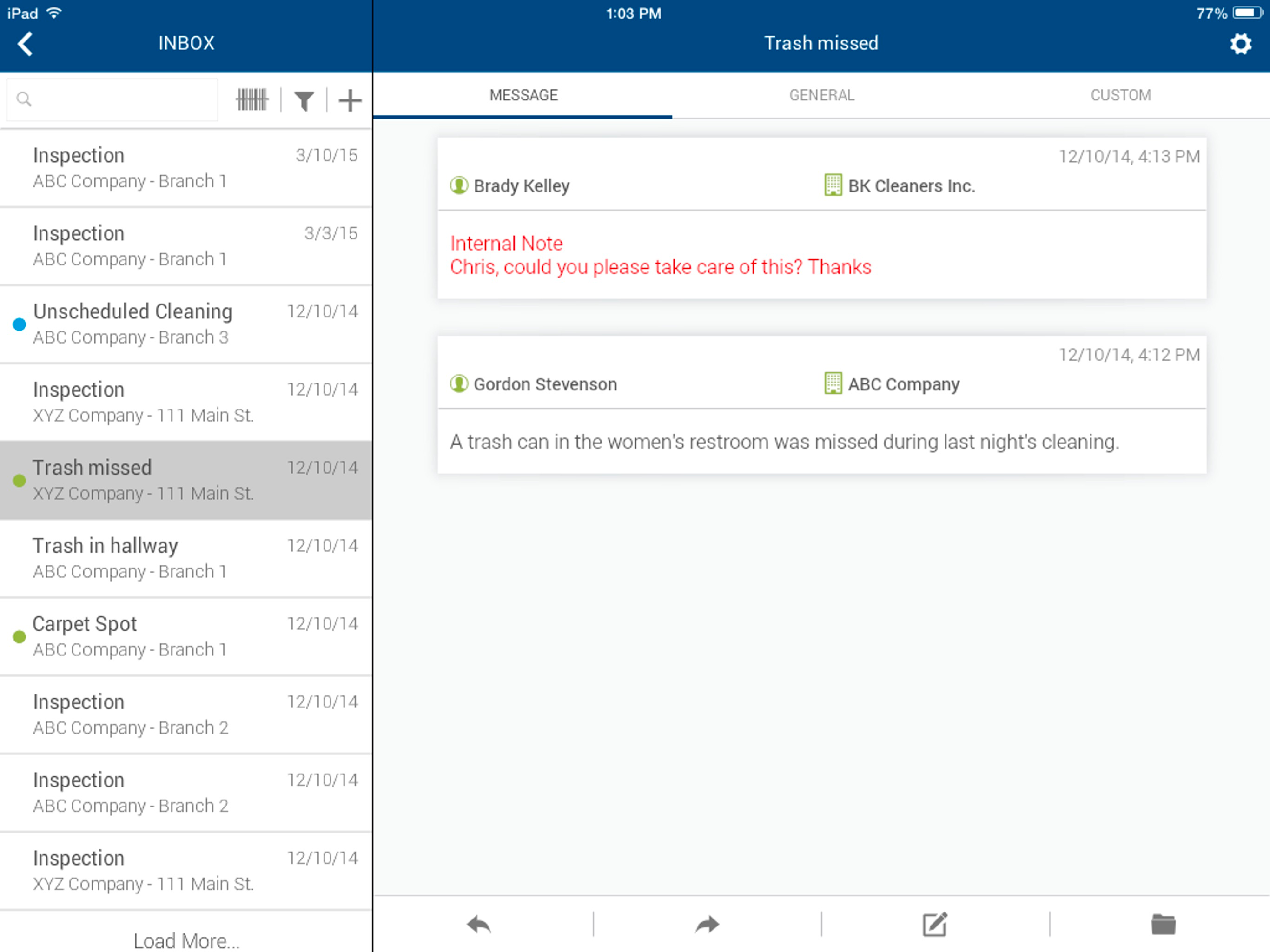This screenshot has width=1270, height=952.
Task: Tap Brady Kelley's person icon
Action: 459,185
